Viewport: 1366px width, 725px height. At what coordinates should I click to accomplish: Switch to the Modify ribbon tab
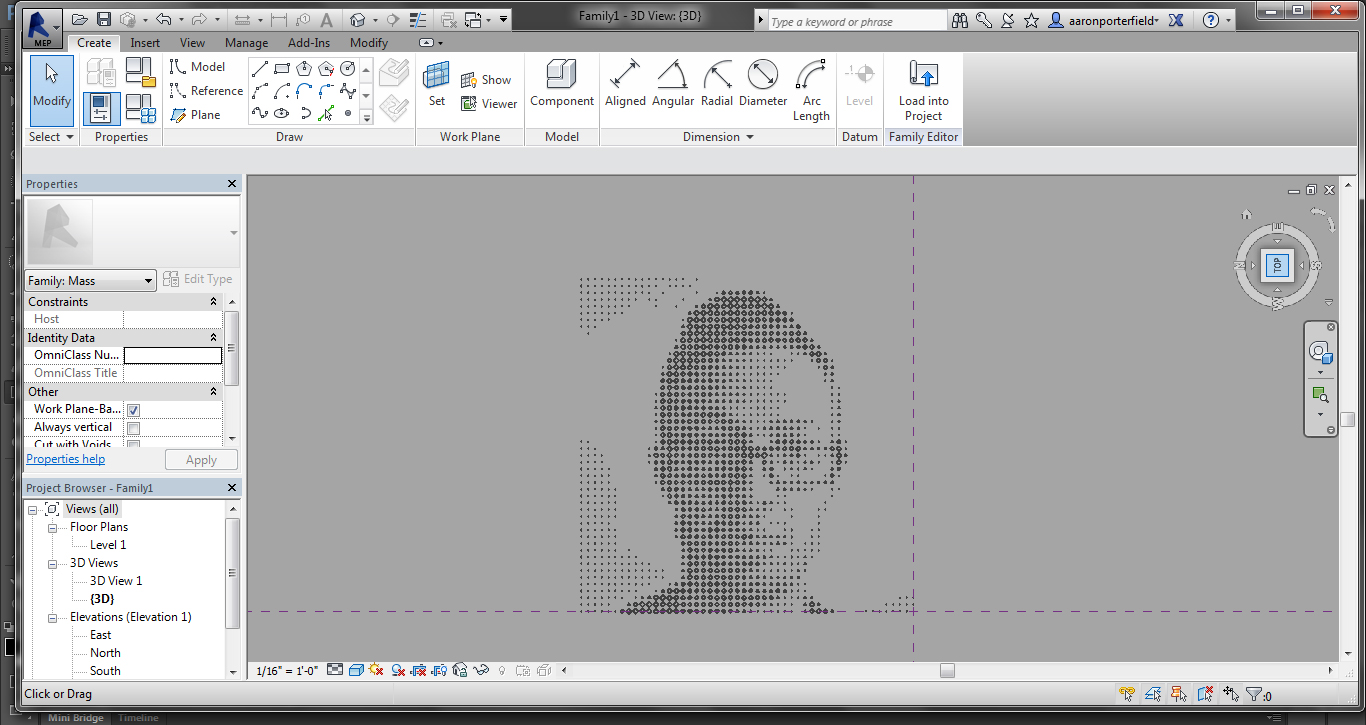click(x=369, y=43)
